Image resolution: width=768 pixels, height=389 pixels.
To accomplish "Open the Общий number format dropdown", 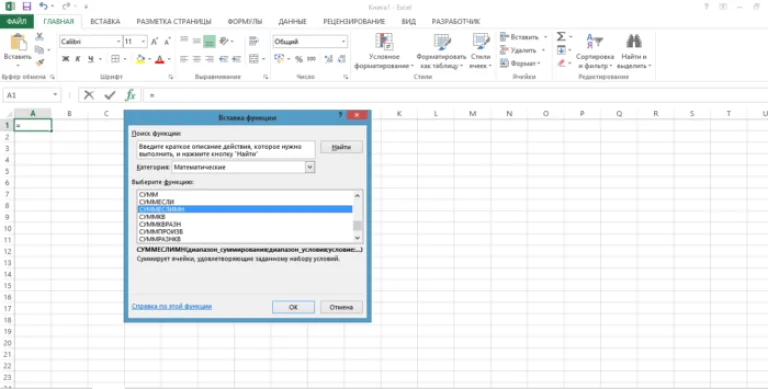I will (344, 42).
